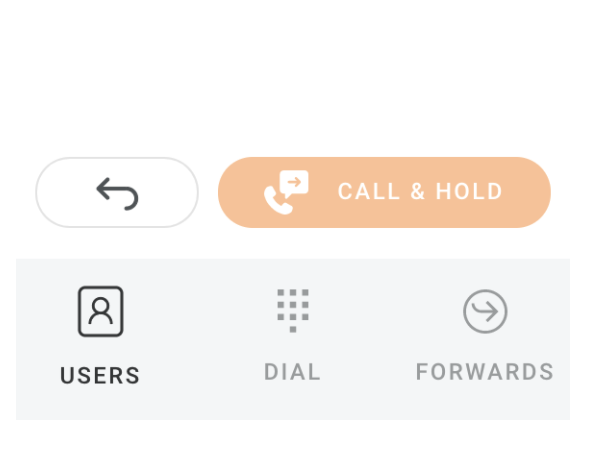Screen dimensions: 592x450
Task: Click the phone handset transfer icon
Action: point(286,193)
